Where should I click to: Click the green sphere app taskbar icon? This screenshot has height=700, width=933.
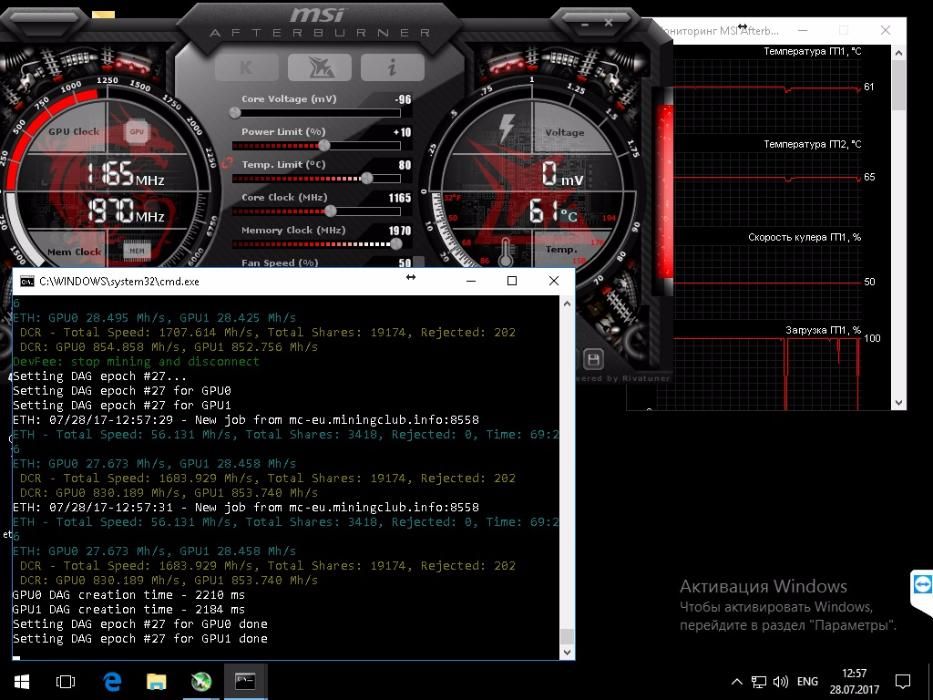coord(201,682)
